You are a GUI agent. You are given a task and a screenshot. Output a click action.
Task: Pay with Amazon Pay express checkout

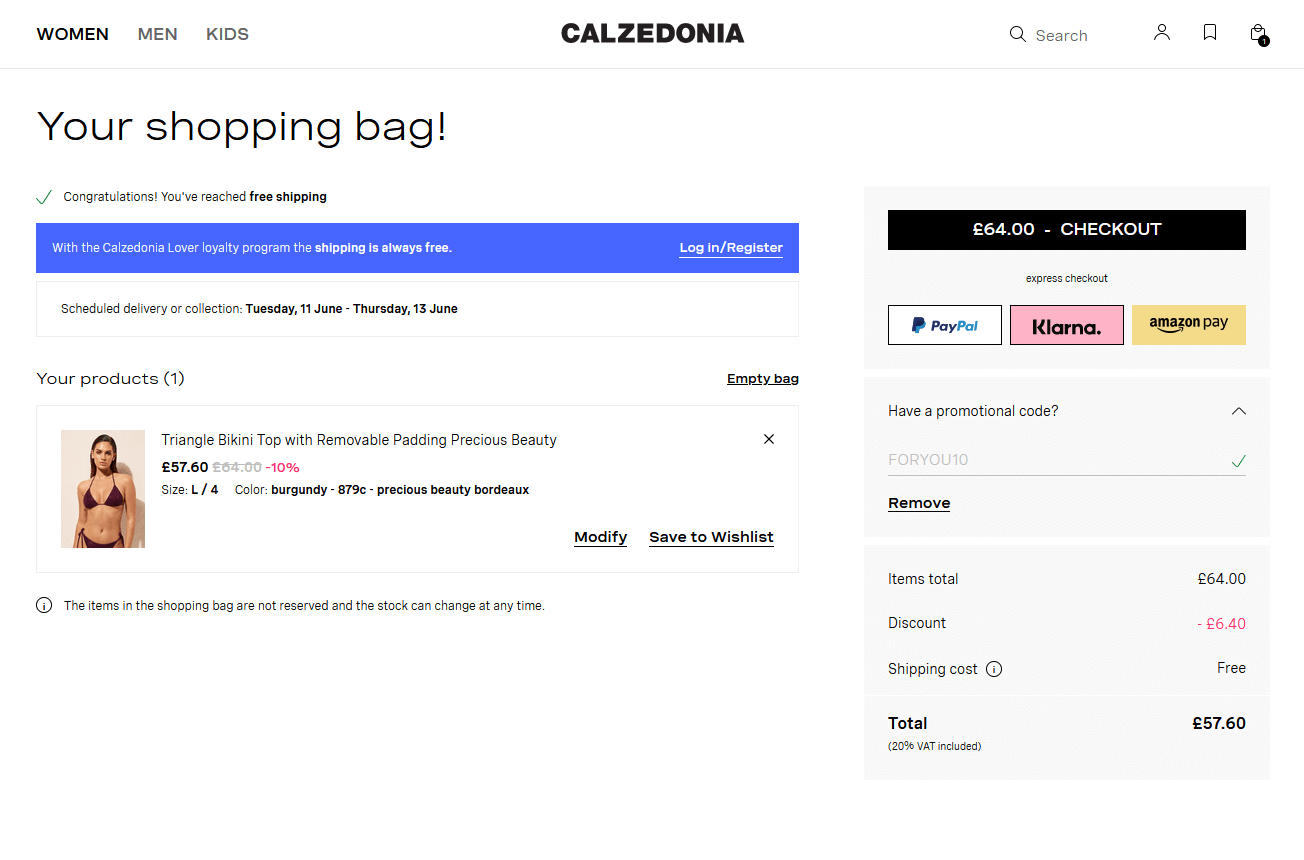point(1188,324)
